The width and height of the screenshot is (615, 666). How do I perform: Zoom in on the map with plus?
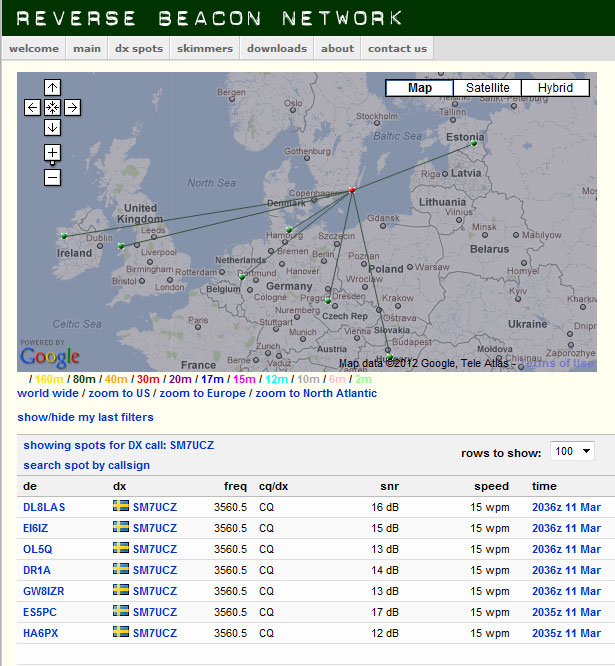[x=53, y=153]
